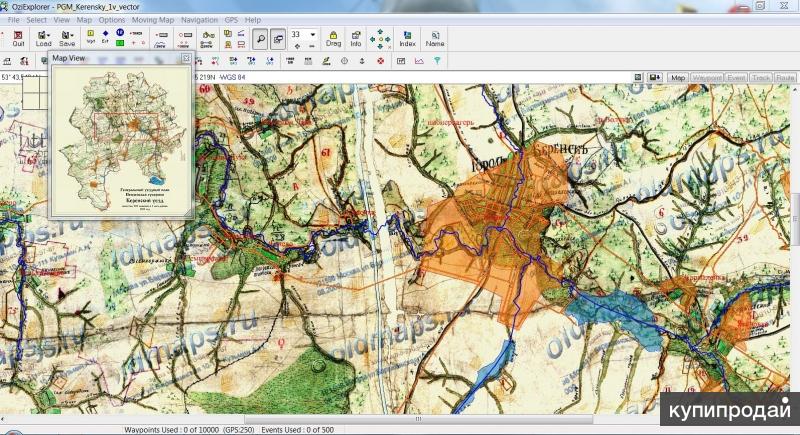Toggle the Map View window button
The width and height of the screenshot is (800, 435).
pos(278,39)
